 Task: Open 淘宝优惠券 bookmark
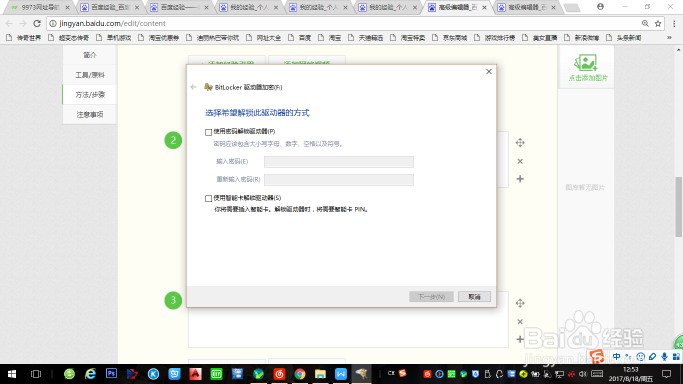159,38
